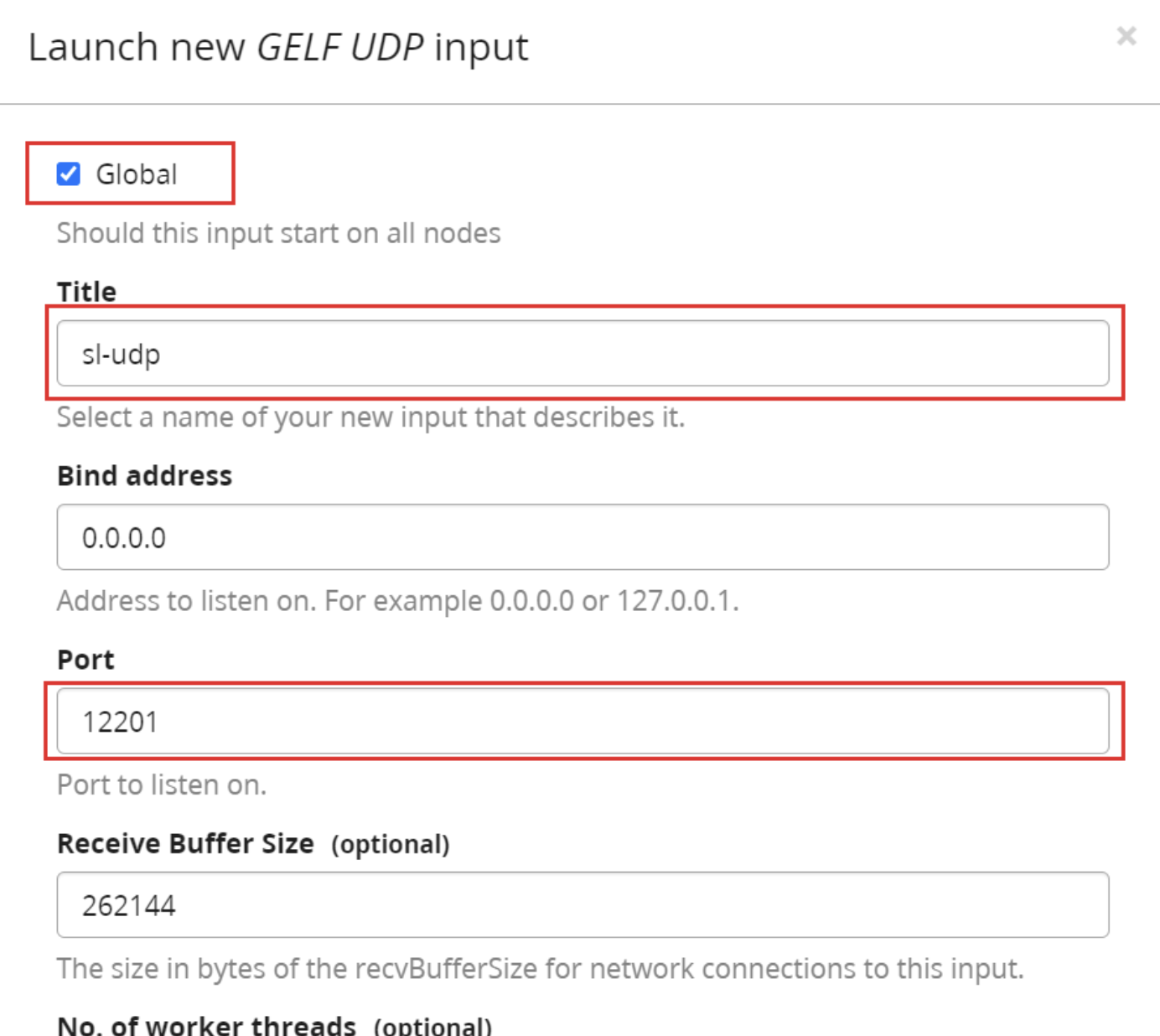Click the Bind address label
The height and width of the screenshot is (1036, 1160).
(x=144, y=475)
